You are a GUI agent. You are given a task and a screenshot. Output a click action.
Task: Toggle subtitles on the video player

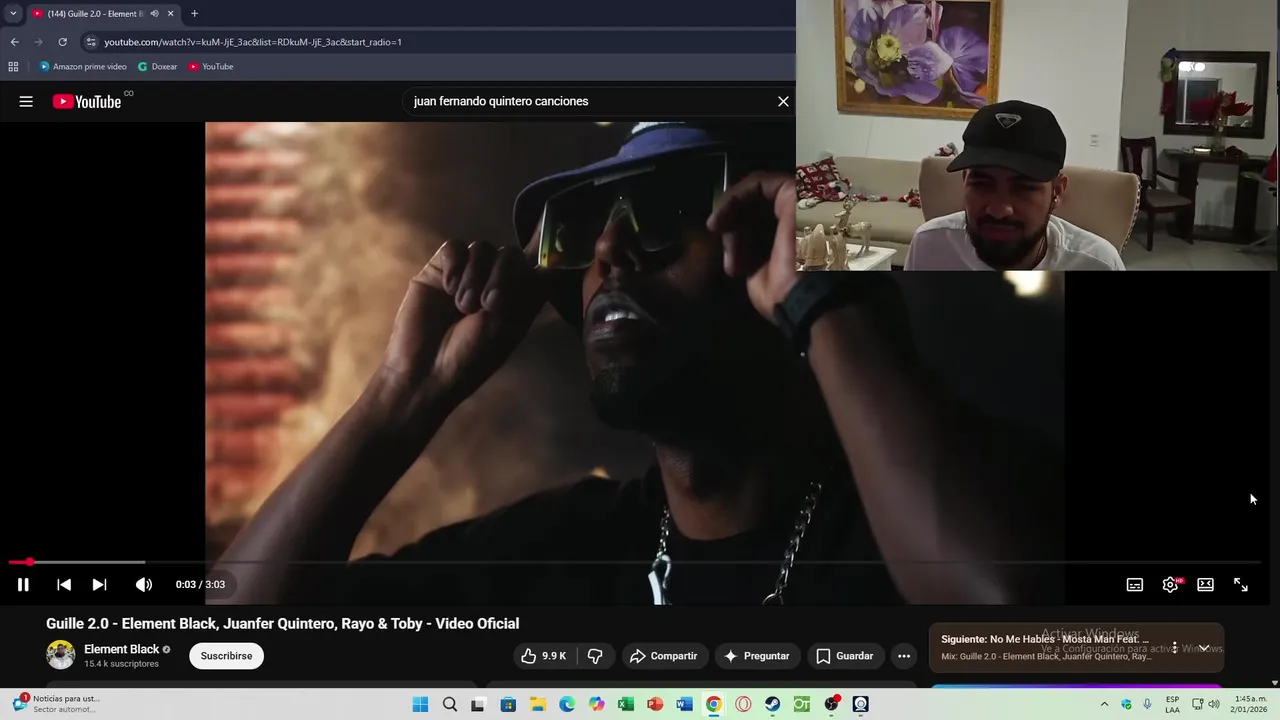tap(1135, 585)
